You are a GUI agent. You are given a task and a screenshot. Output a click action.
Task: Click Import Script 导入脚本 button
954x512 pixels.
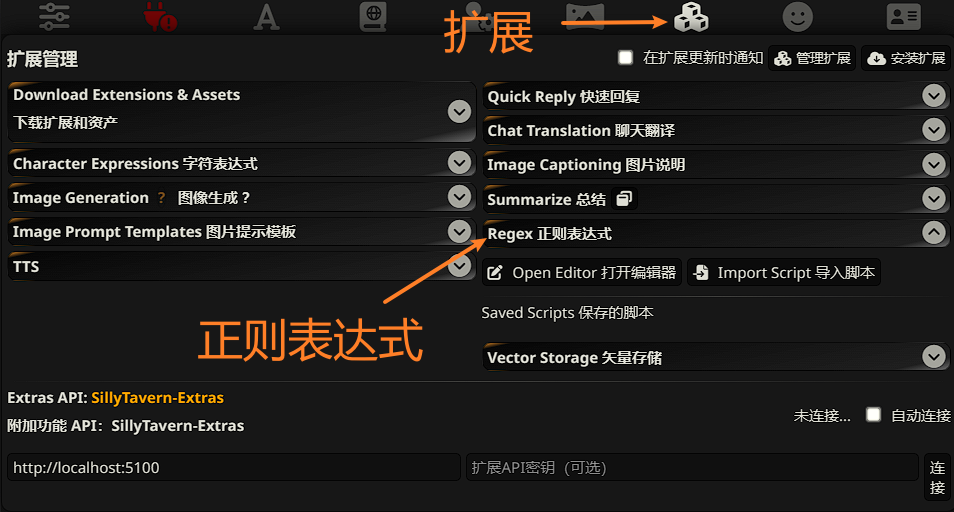[x=784, y=272]
